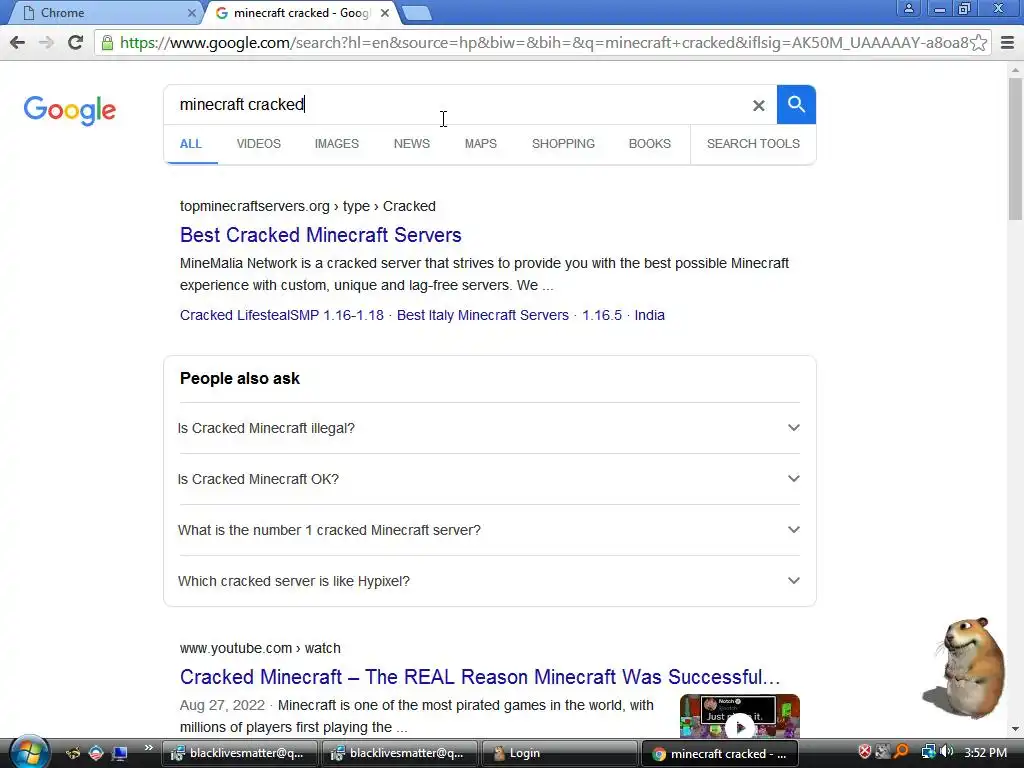Open 'Cracked Minecraft – The REAL Reason' YouTube result
This screenshot has width=1024, height=768.
coord(480,677)
